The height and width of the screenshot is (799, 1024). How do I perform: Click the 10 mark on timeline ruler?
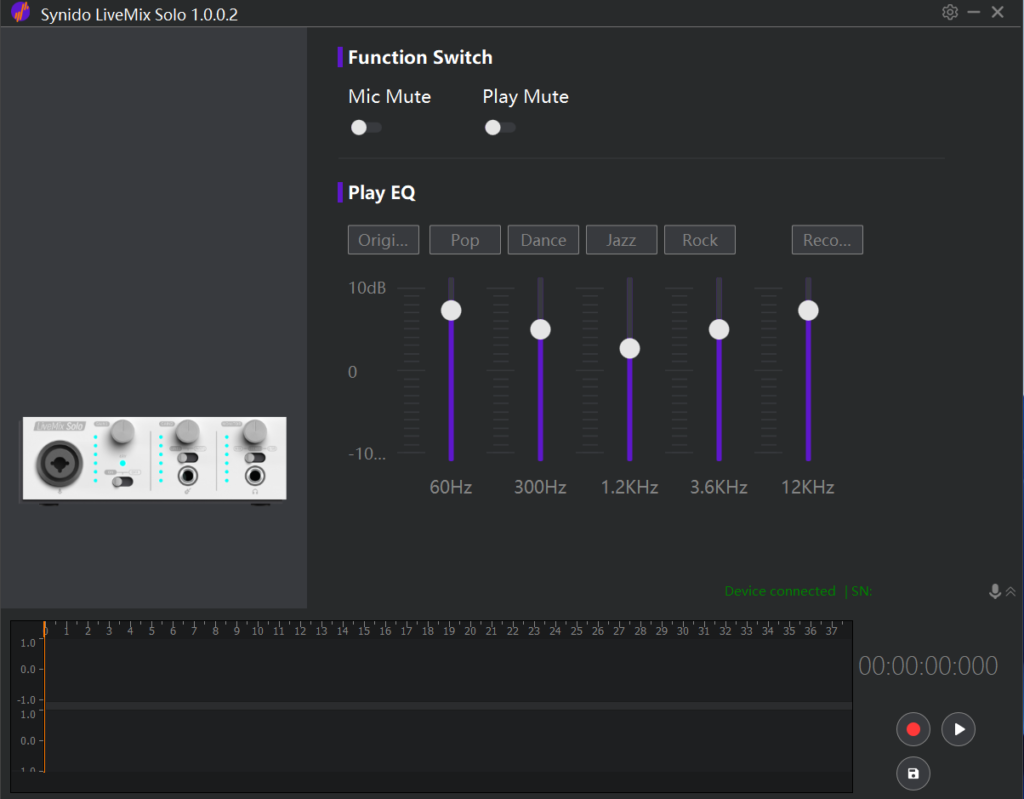(x=257, y=631)
